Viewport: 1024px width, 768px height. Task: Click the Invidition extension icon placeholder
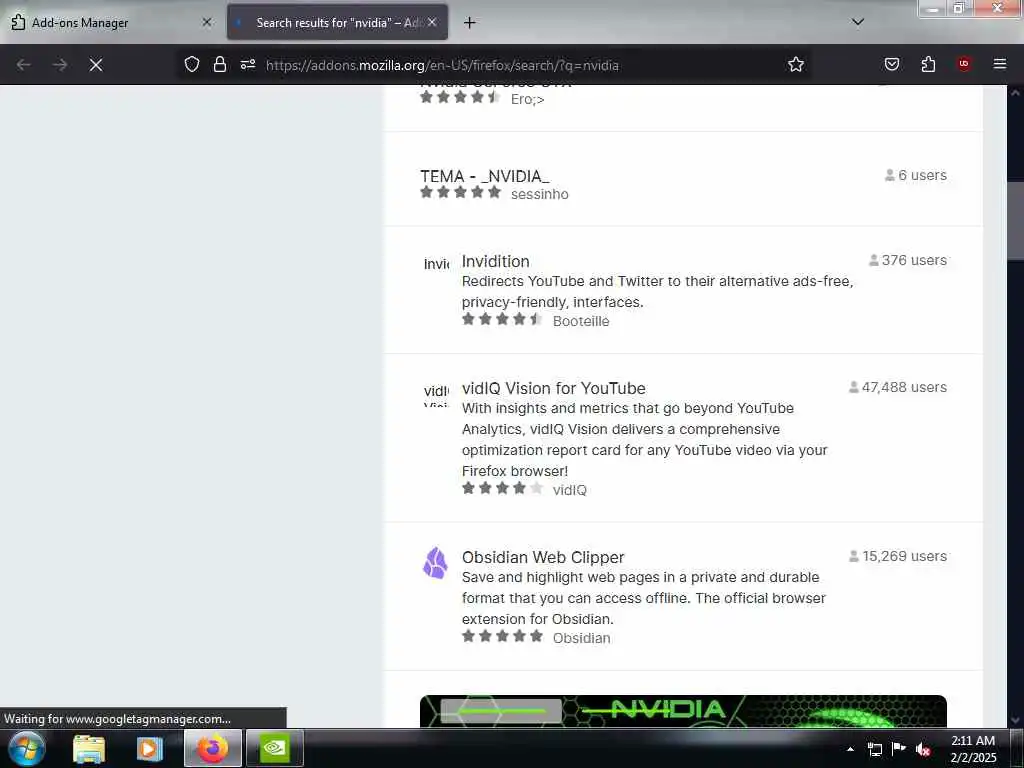(436, 264)
